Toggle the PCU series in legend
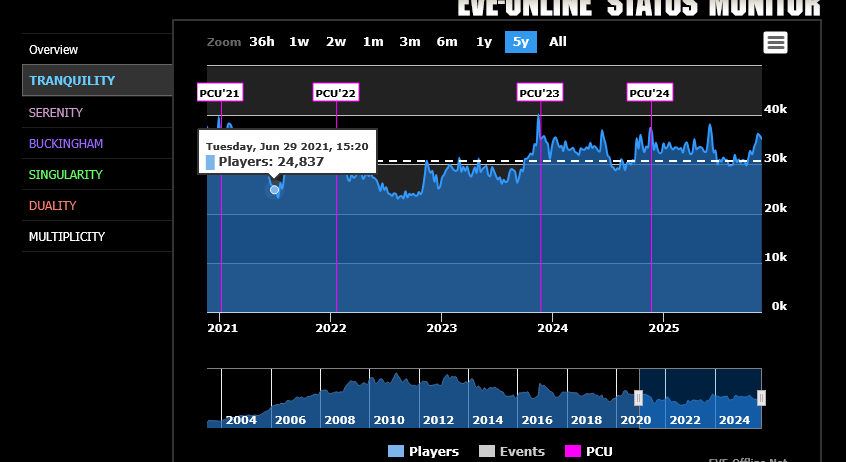Screen dimensions: 846x462 [589, 451]
